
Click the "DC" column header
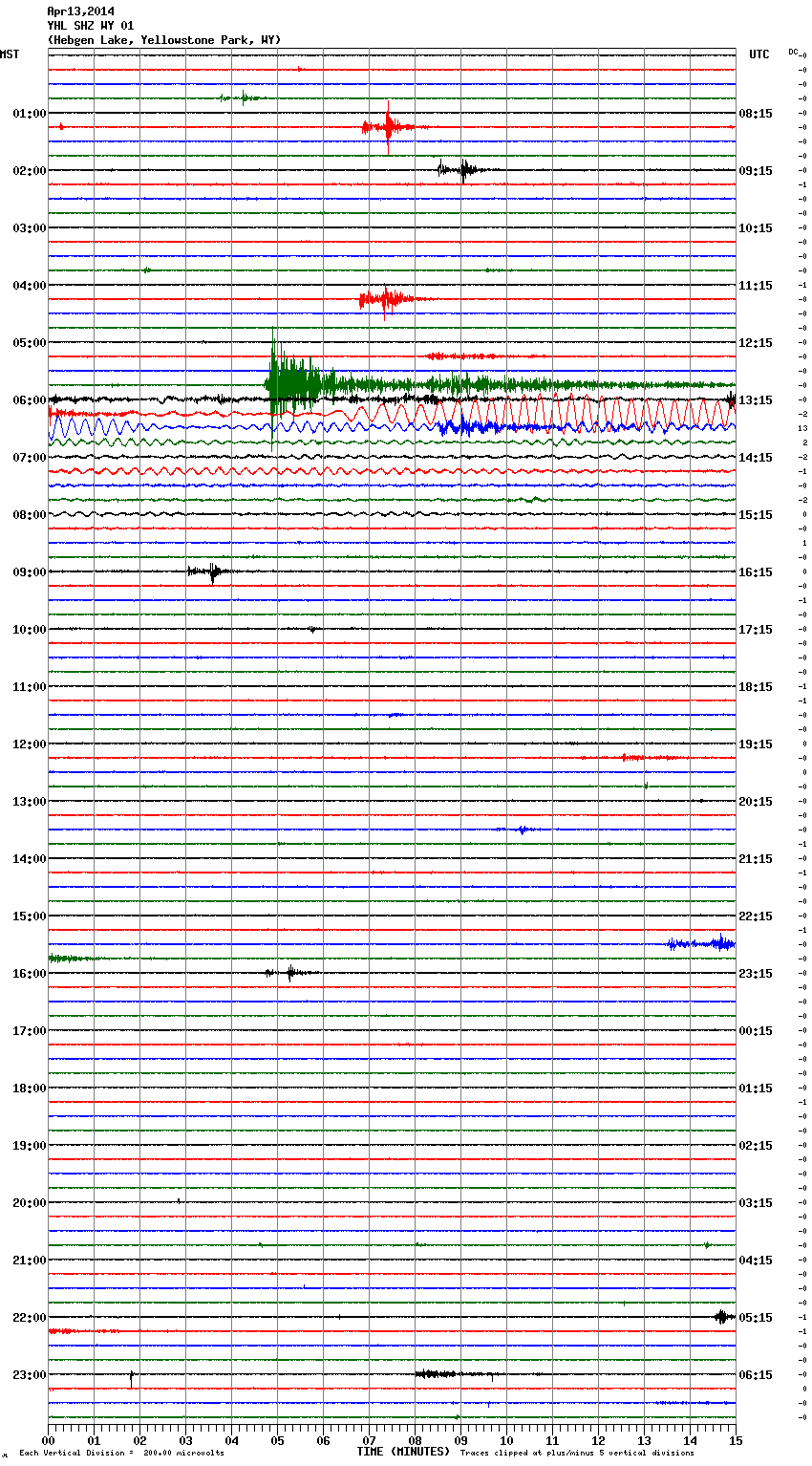point(793,52)
